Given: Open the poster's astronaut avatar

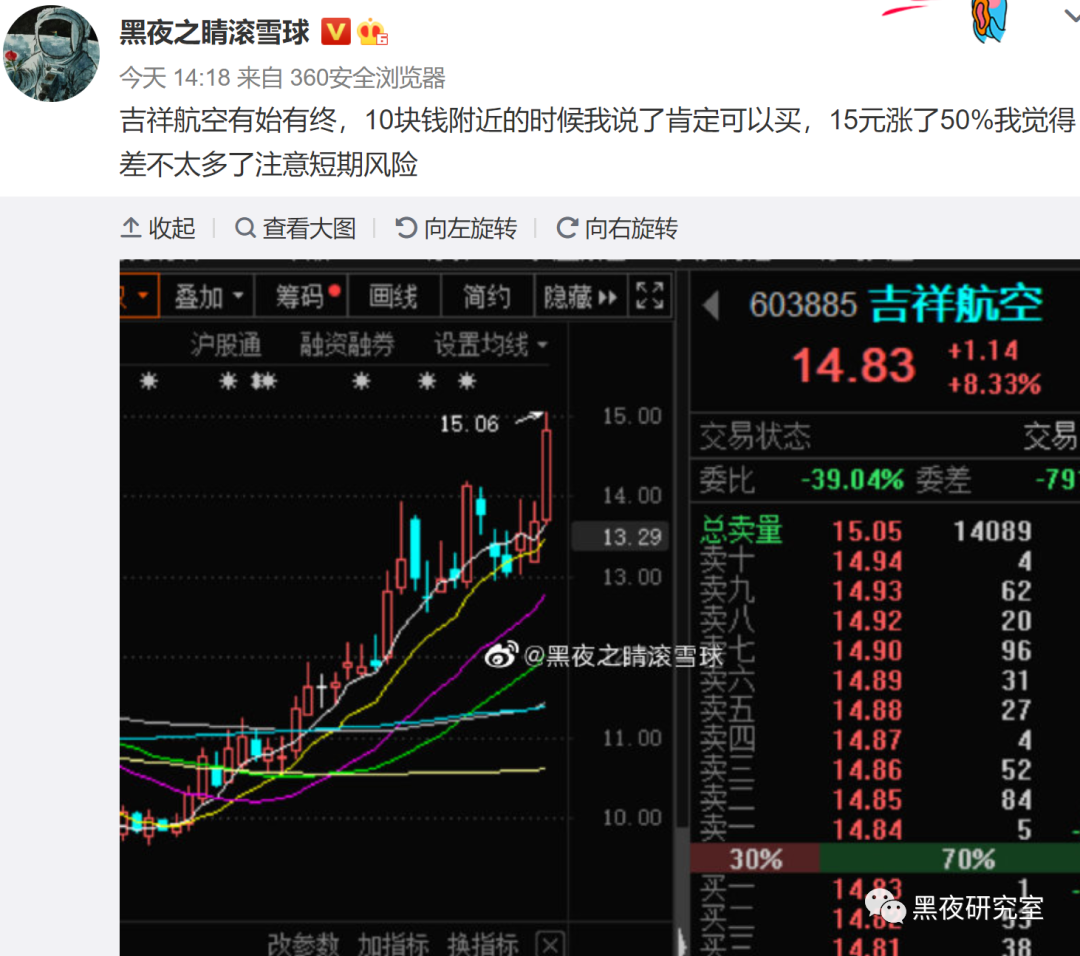Looking at the screenshot, I should coord(51,53).
